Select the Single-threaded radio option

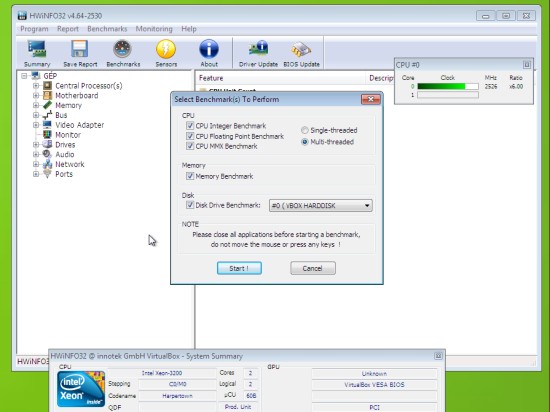coord(304,130)
